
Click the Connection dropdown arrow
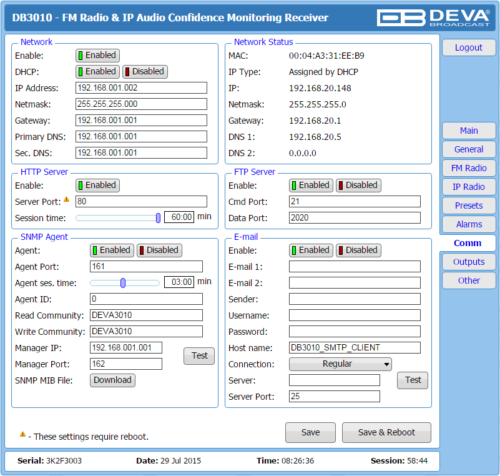pyautogui.click(x=386, y=364)
